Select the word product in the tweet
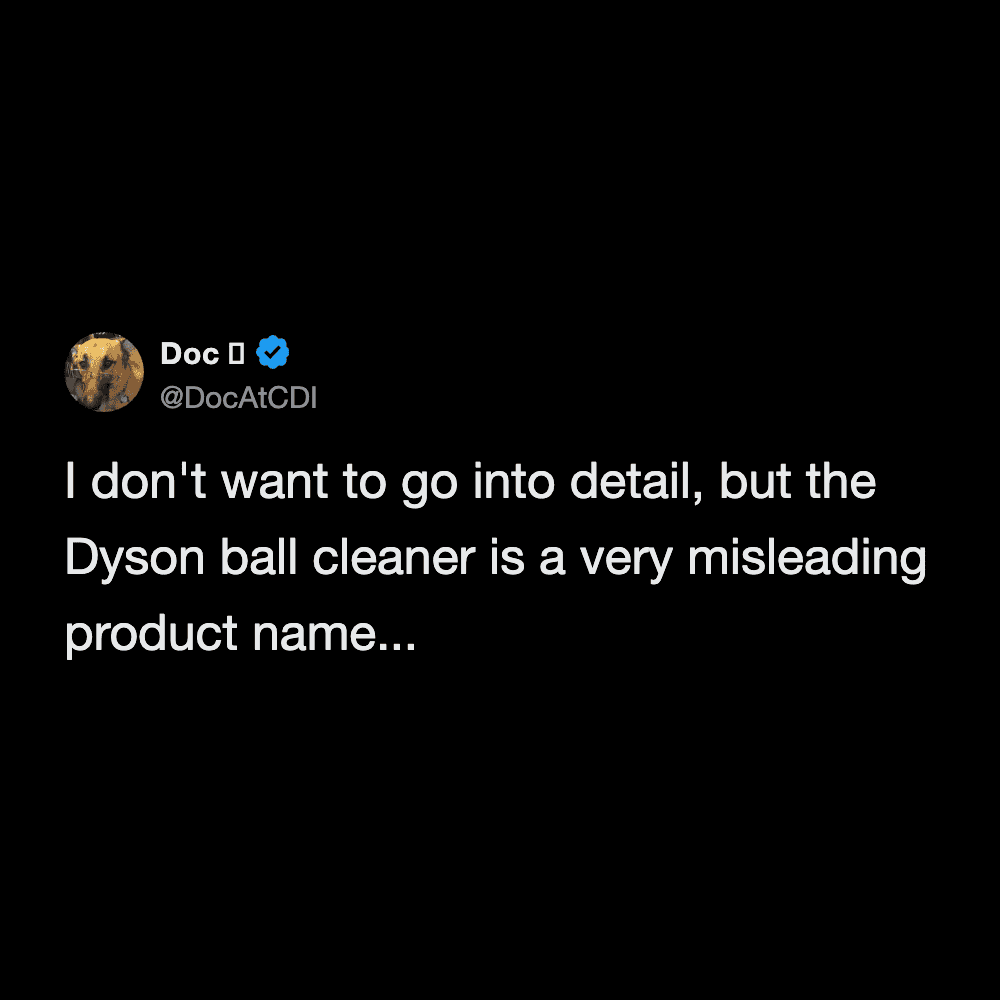The image size is (1000, 1000). [x=152, y=635]
